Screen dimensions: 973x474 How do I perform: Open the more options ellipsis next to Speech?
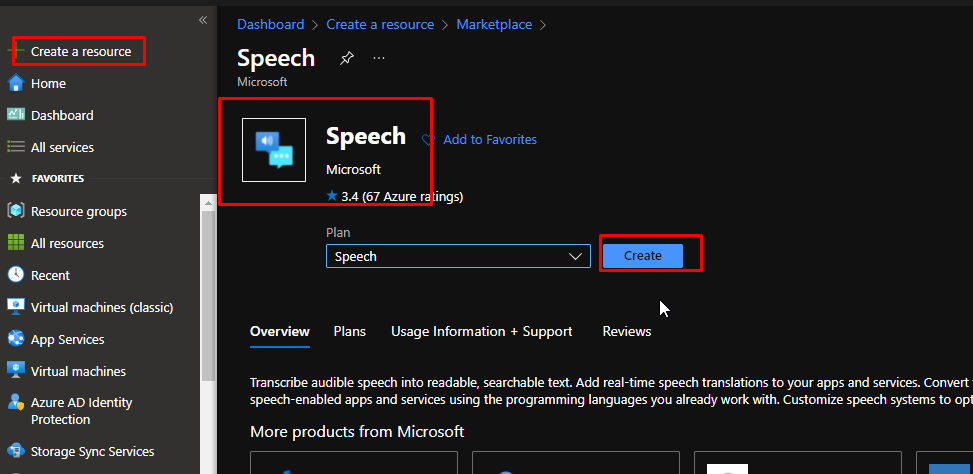[x=379, y=58]
